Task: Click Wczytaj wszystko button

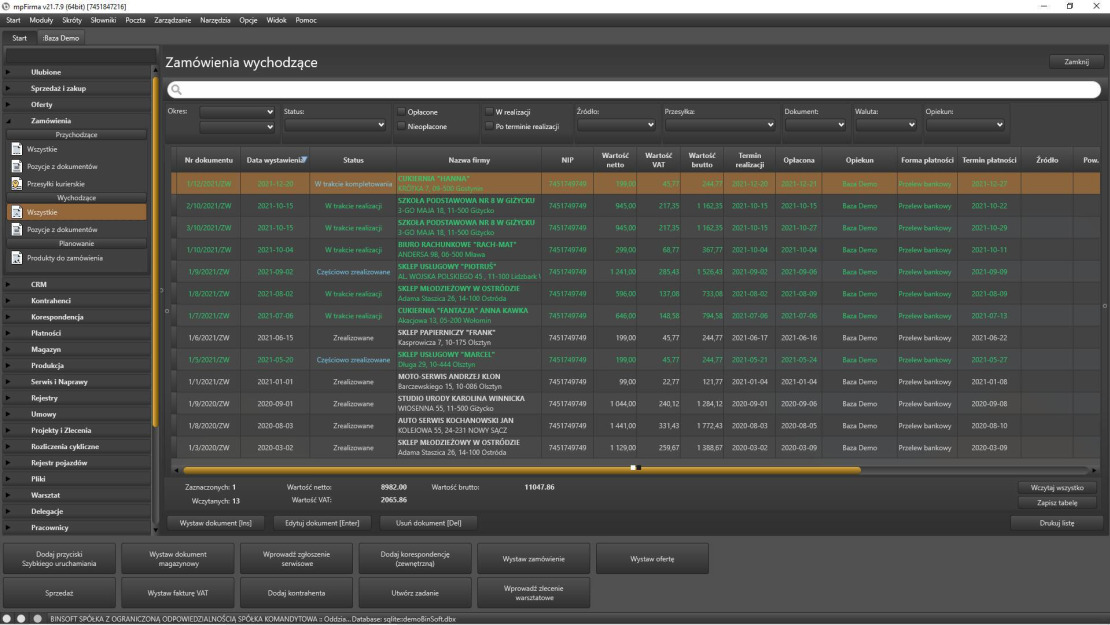Action: click(1057, 488)
